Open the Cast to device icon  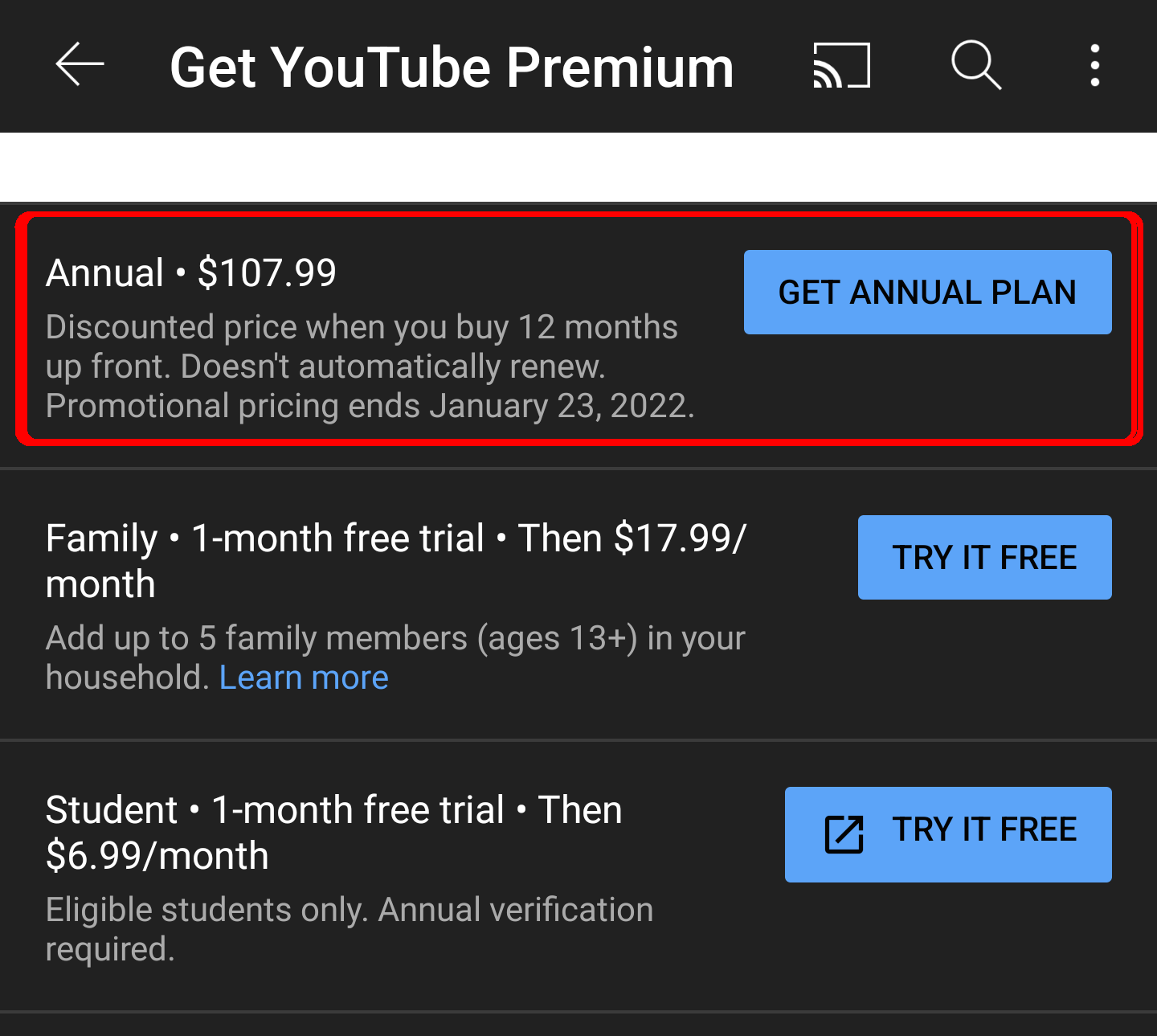[841, 65]
